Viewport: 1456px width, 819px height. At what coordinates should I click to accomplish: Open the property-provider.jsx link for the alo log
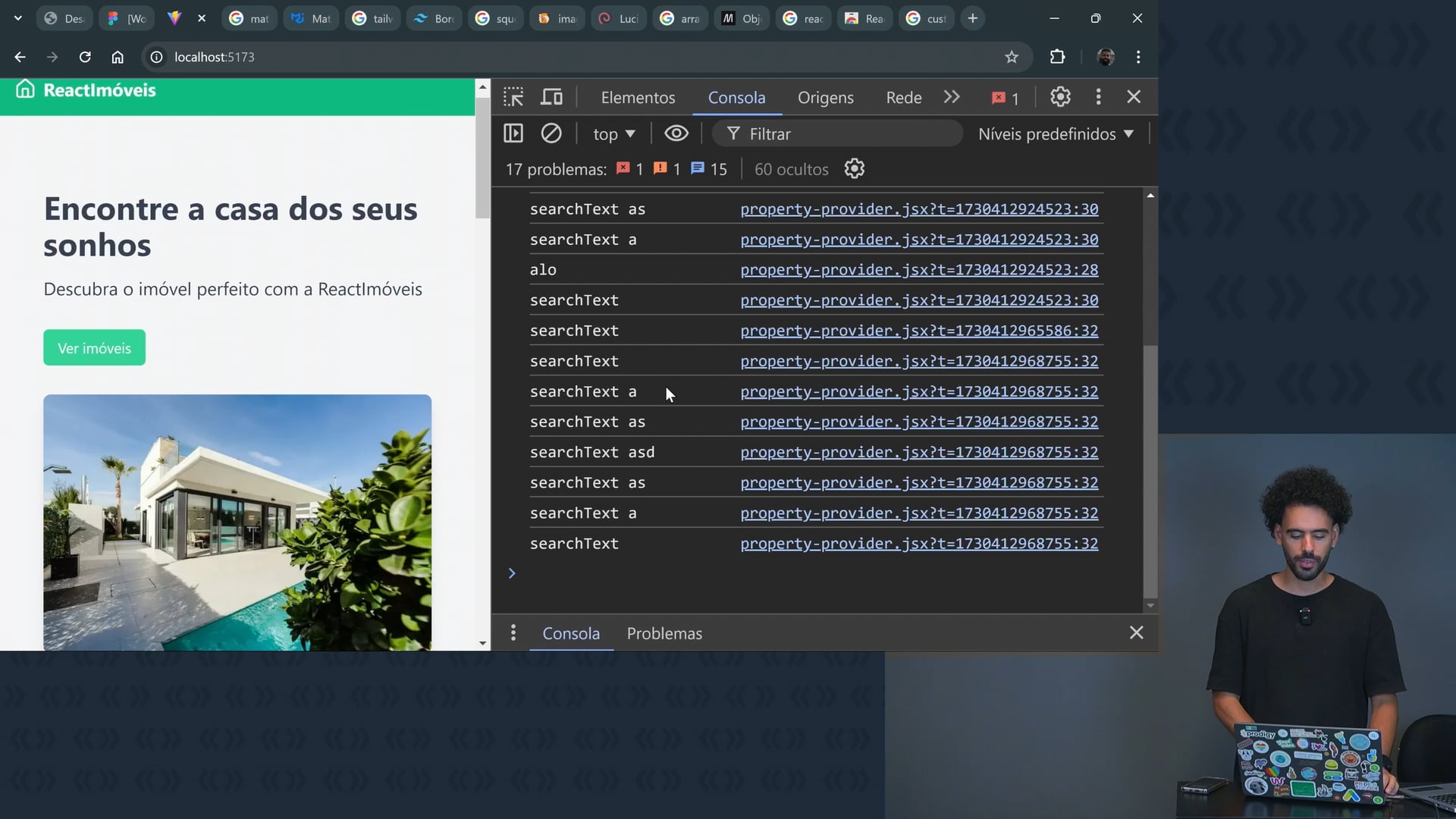click(919, 270)
